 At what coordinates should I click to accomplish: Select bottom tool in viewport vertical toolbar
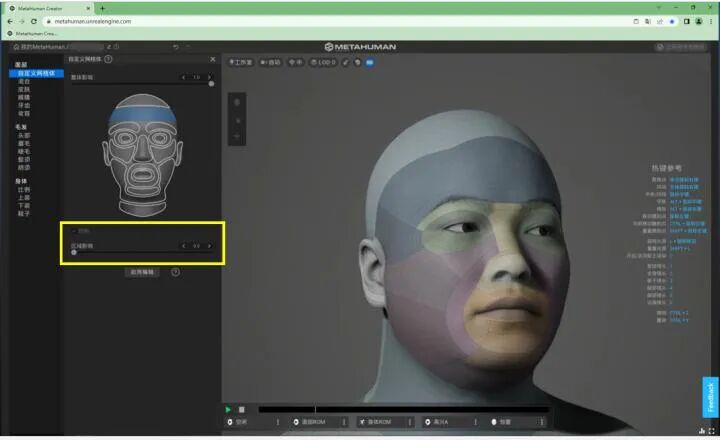pos(237,136)
